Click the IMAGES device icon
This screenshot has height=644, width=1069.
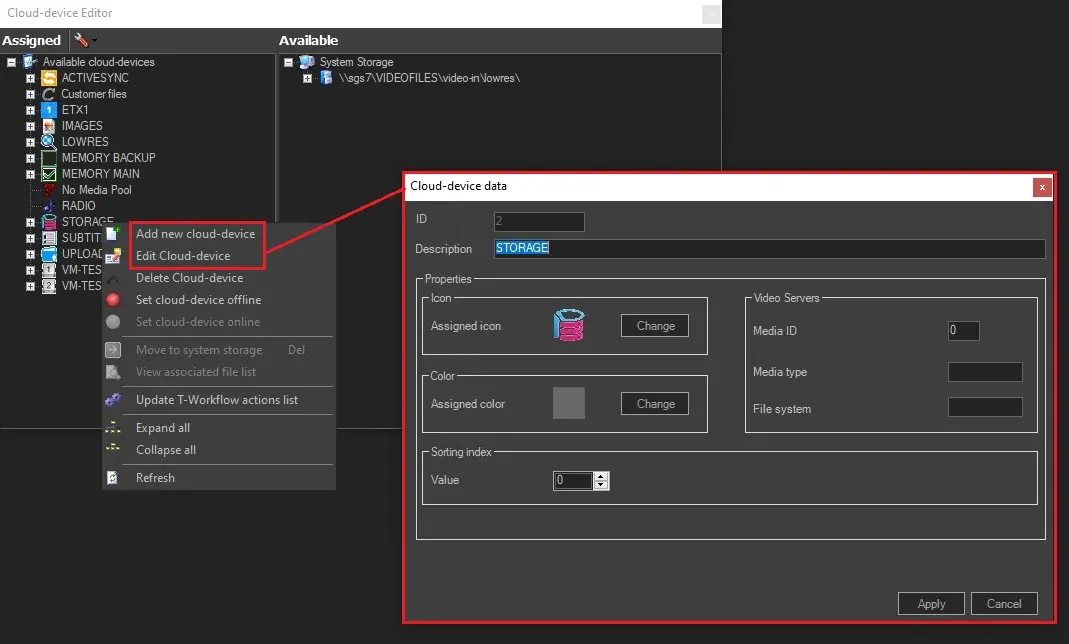click(49, 126)
